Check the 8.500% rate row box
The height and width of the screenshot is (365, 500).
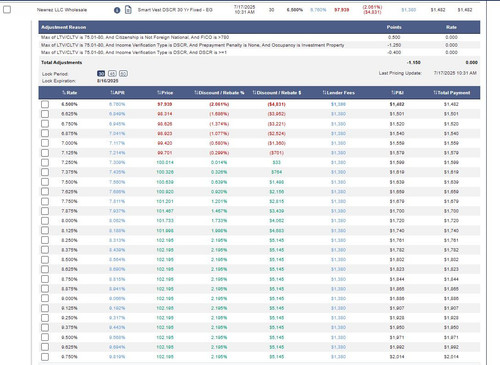point(45,260)
